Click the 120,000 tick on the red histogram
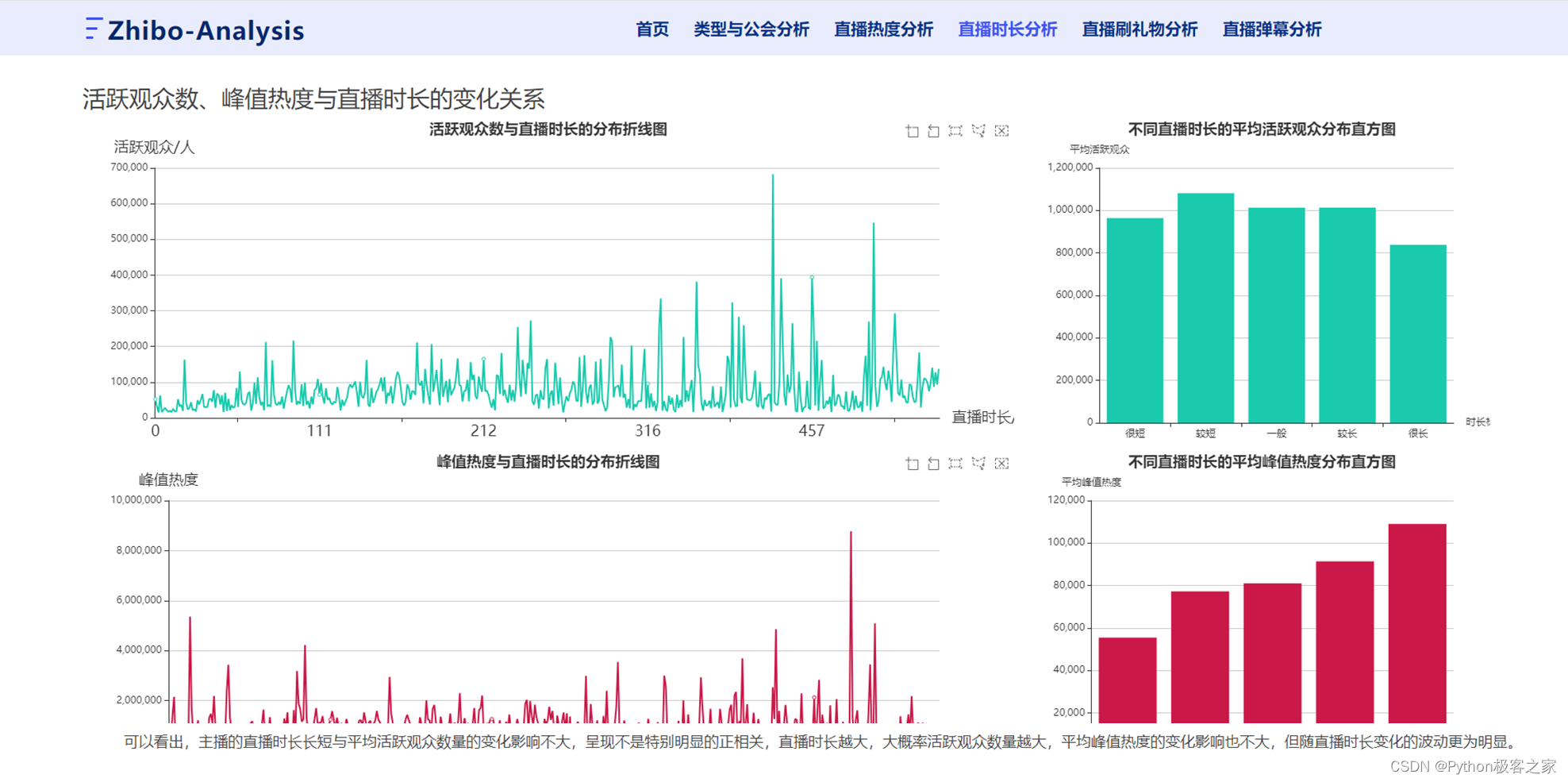Screen dimensions: 1568x782 (1066, 500)
